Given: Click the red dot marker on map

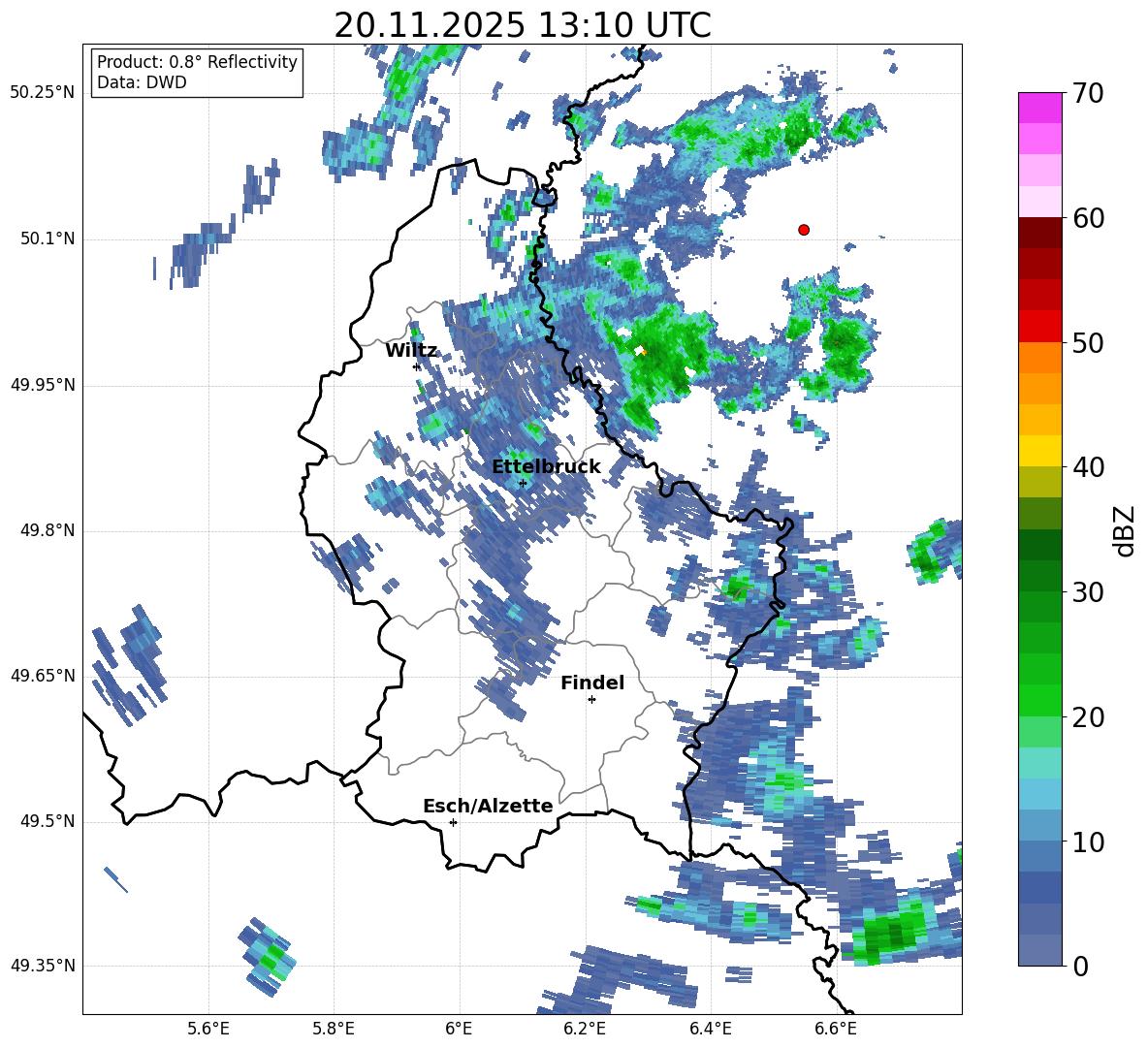Looking at the screenshot, I should click(x=804, y=230).
